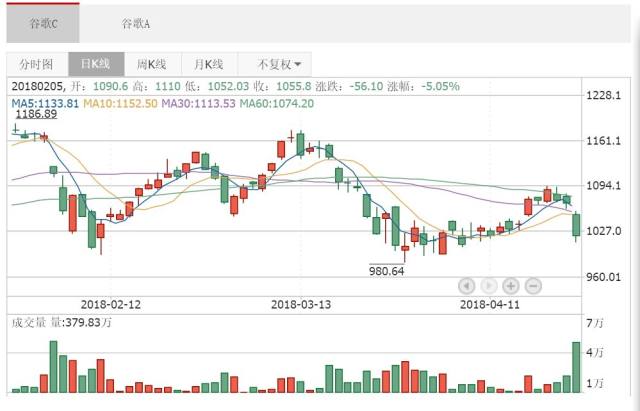
Task: Click the last green candlestick on chart
Action: click(576, 225)
